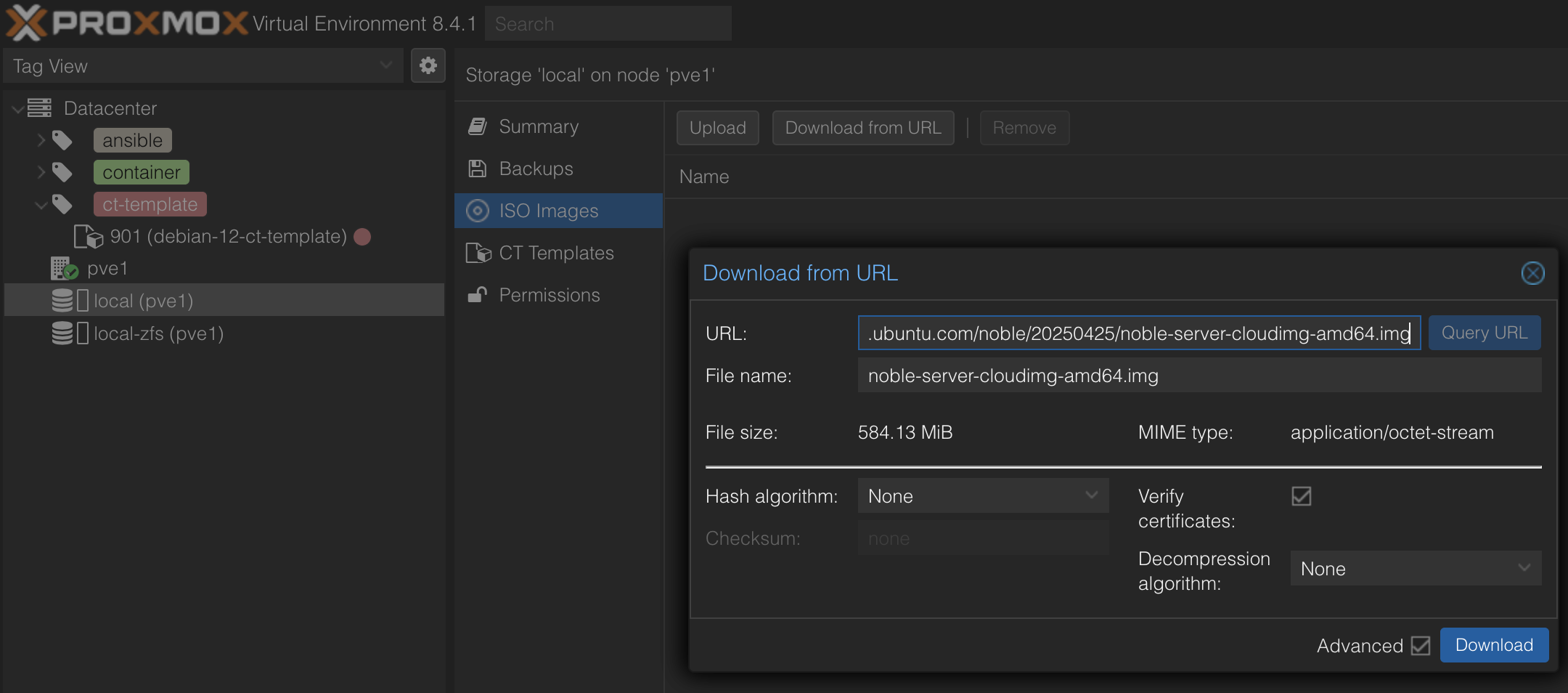The height and width of the screenshot is (693, 1568).
Task: Click the local-zfs storage database icon
Action: [x=63, y=333]
